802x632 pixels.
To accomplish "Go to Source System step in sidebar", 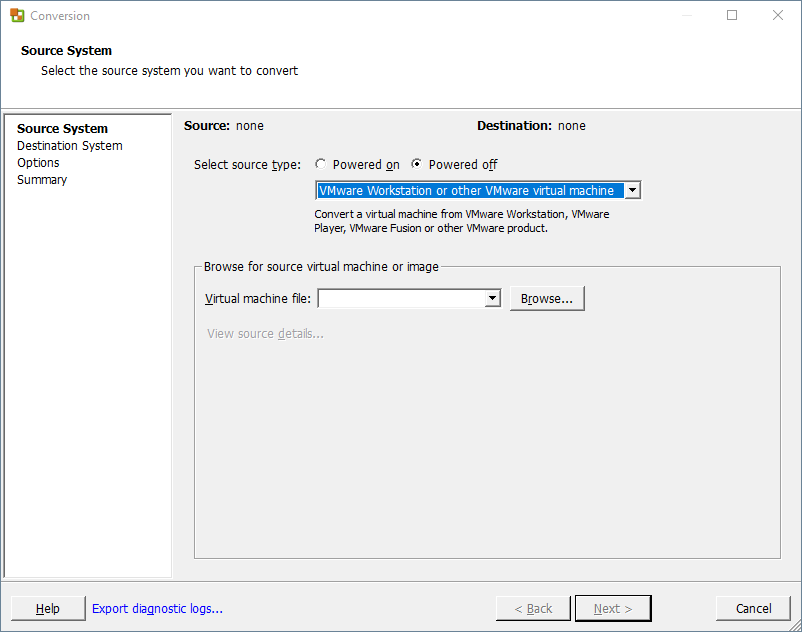I will pos(62,128).
